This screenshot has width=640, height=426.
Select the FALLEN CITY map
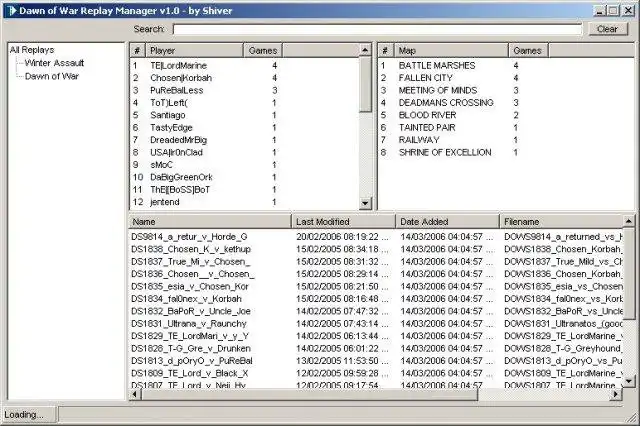(x=426, y=78)
